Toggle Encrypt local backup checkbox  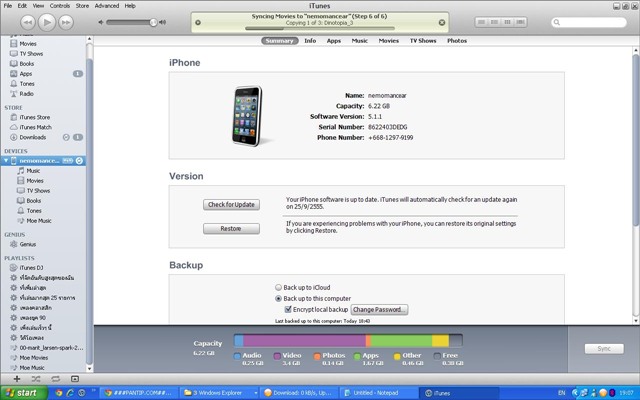tap(288, 309)
